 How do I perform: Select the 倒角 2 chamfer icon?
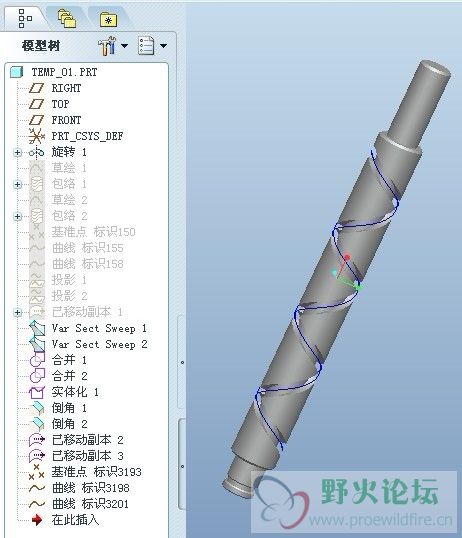tap(38, 424)
